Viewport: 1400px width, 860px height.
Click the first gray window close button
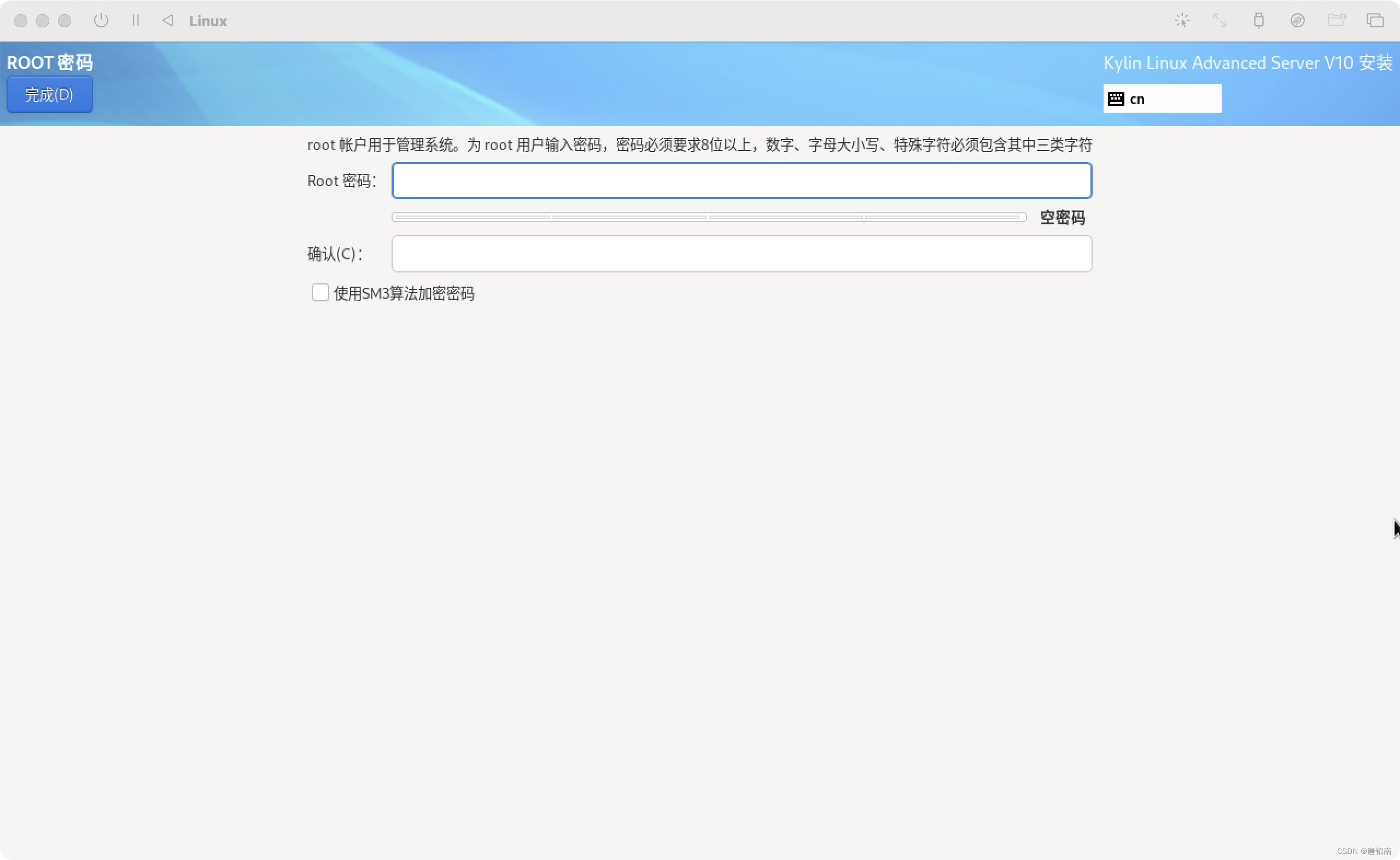coord(21,21)
